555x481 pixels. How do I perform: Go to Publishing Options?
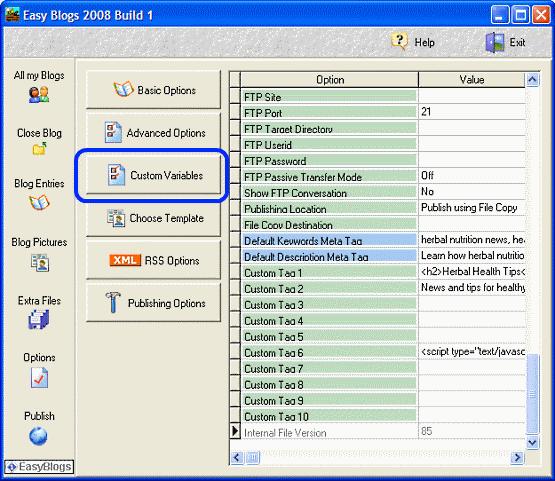[x=153, y=303]
